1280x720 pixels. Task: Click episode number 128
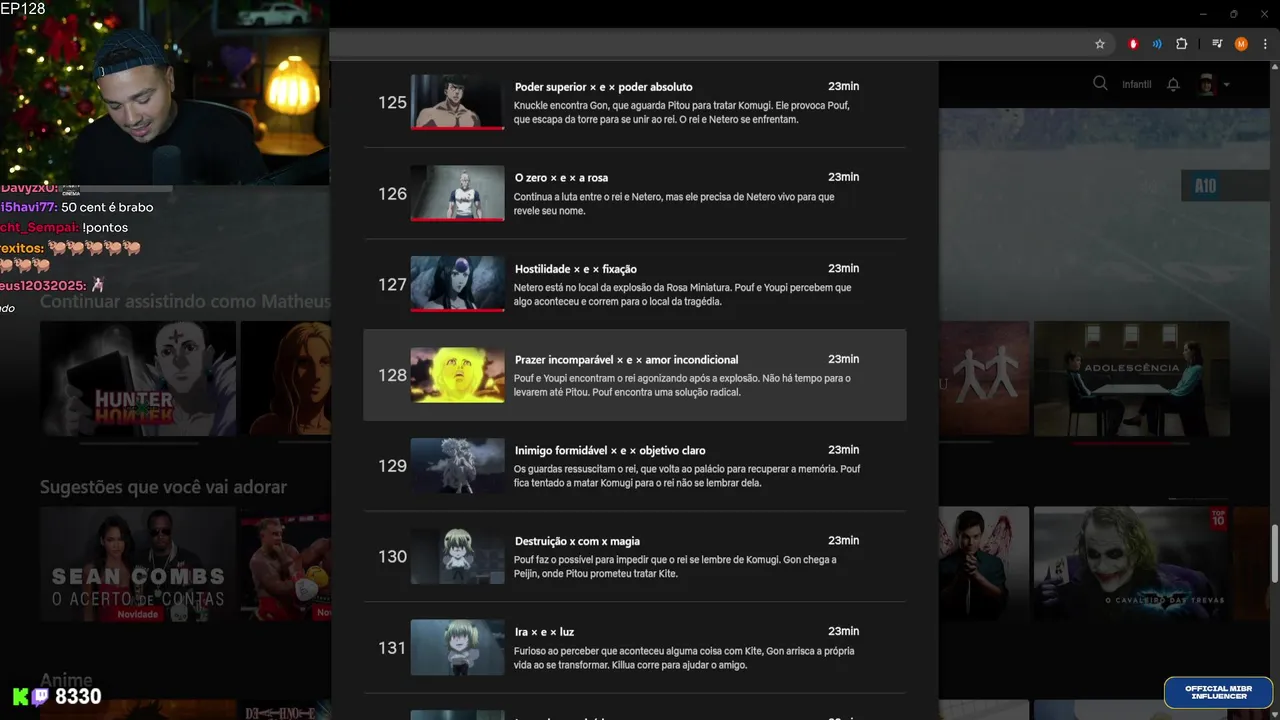pos(392,375)
